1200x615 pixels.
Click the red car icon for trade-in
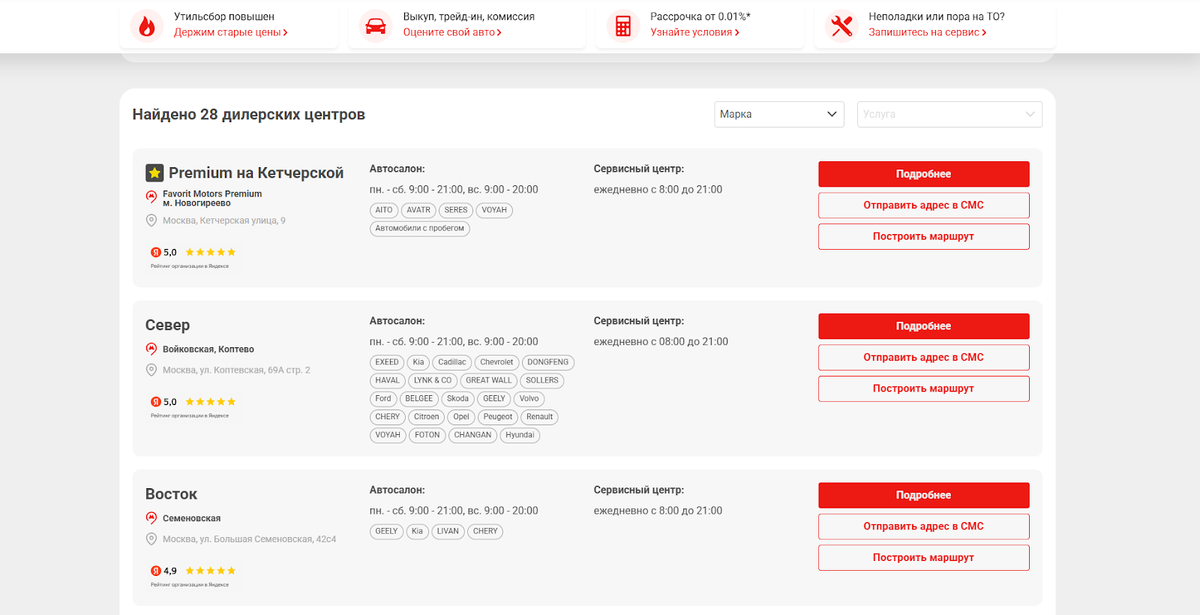click(x=376, y=26)
